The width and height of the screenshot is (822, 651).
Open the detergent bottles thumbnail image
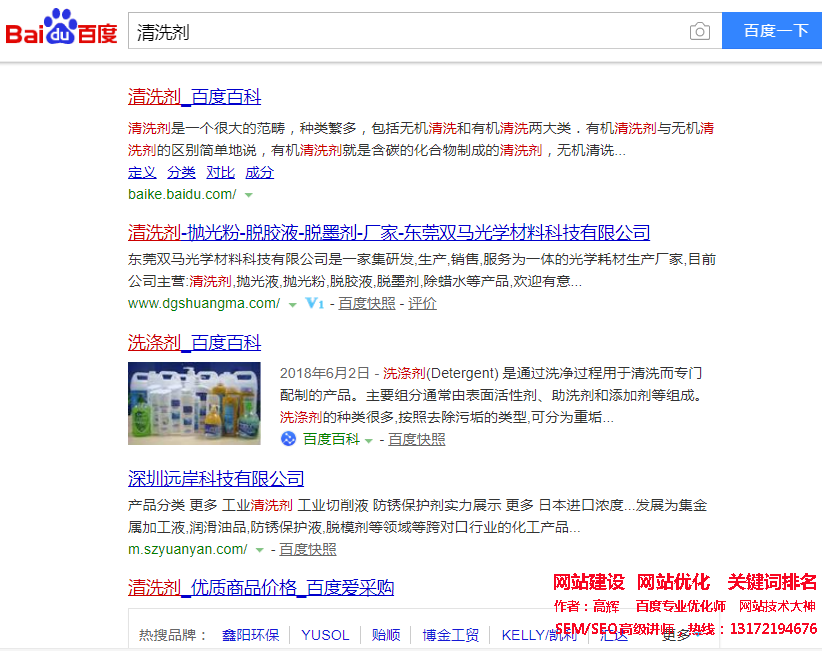point(194,403)
